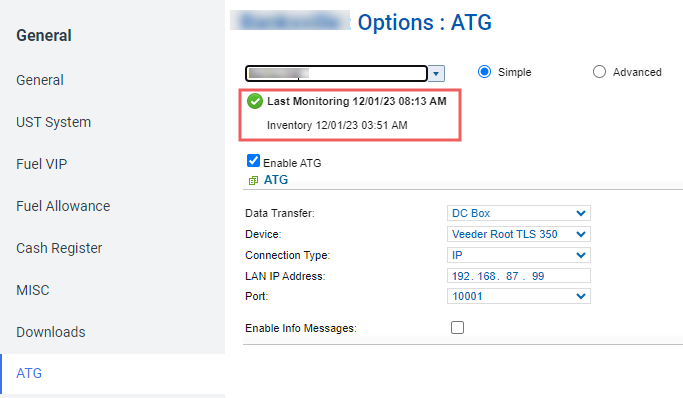Expand the Device Veeder Root dropdown
Image resolution: width=683 pixels, height=398 pixels.
coord(519,234)
